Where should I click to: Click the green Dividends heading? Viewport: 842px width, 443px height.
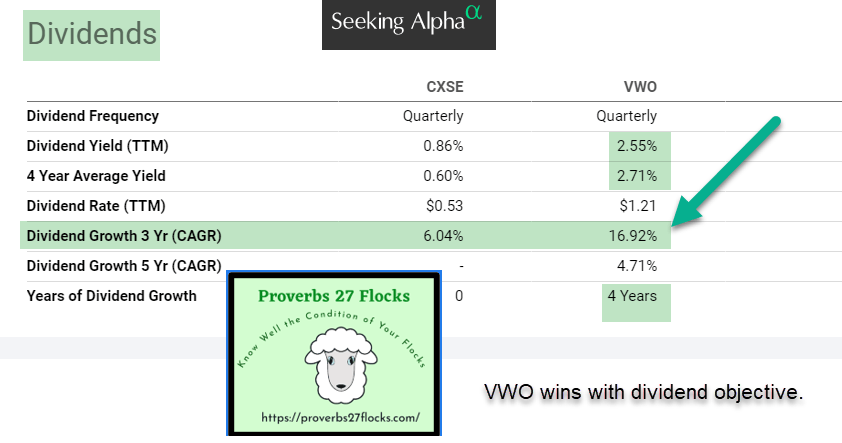[92, 34]
